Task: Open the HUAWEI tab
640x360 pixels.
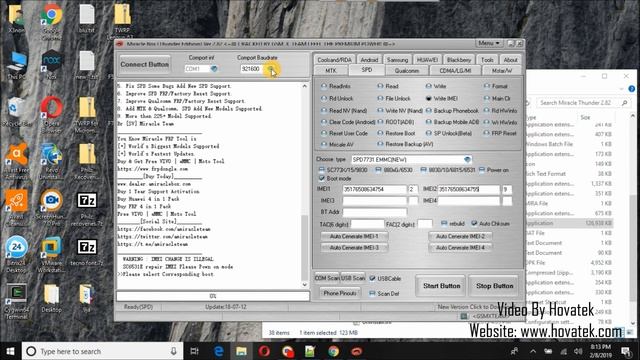Action: click(427, 60)
